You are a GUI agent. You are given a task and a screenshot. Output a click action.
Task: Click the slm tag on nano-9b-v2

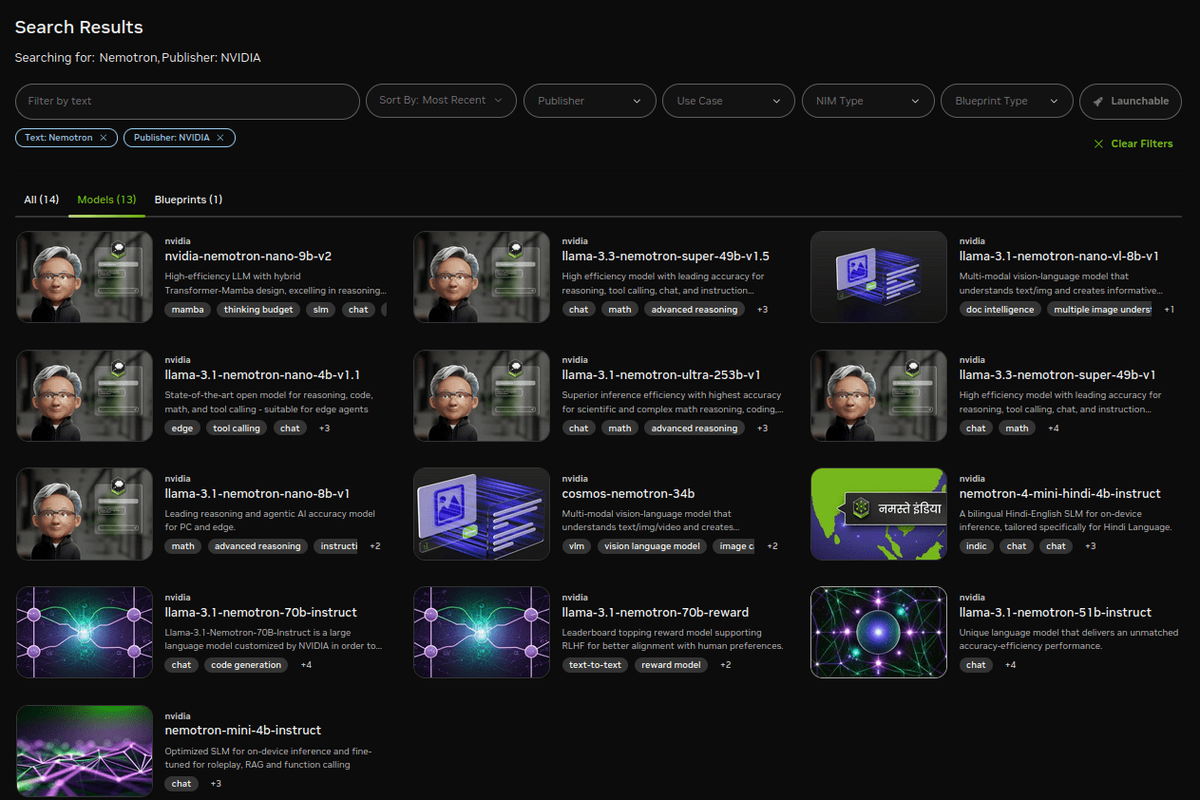pos(320,310)
